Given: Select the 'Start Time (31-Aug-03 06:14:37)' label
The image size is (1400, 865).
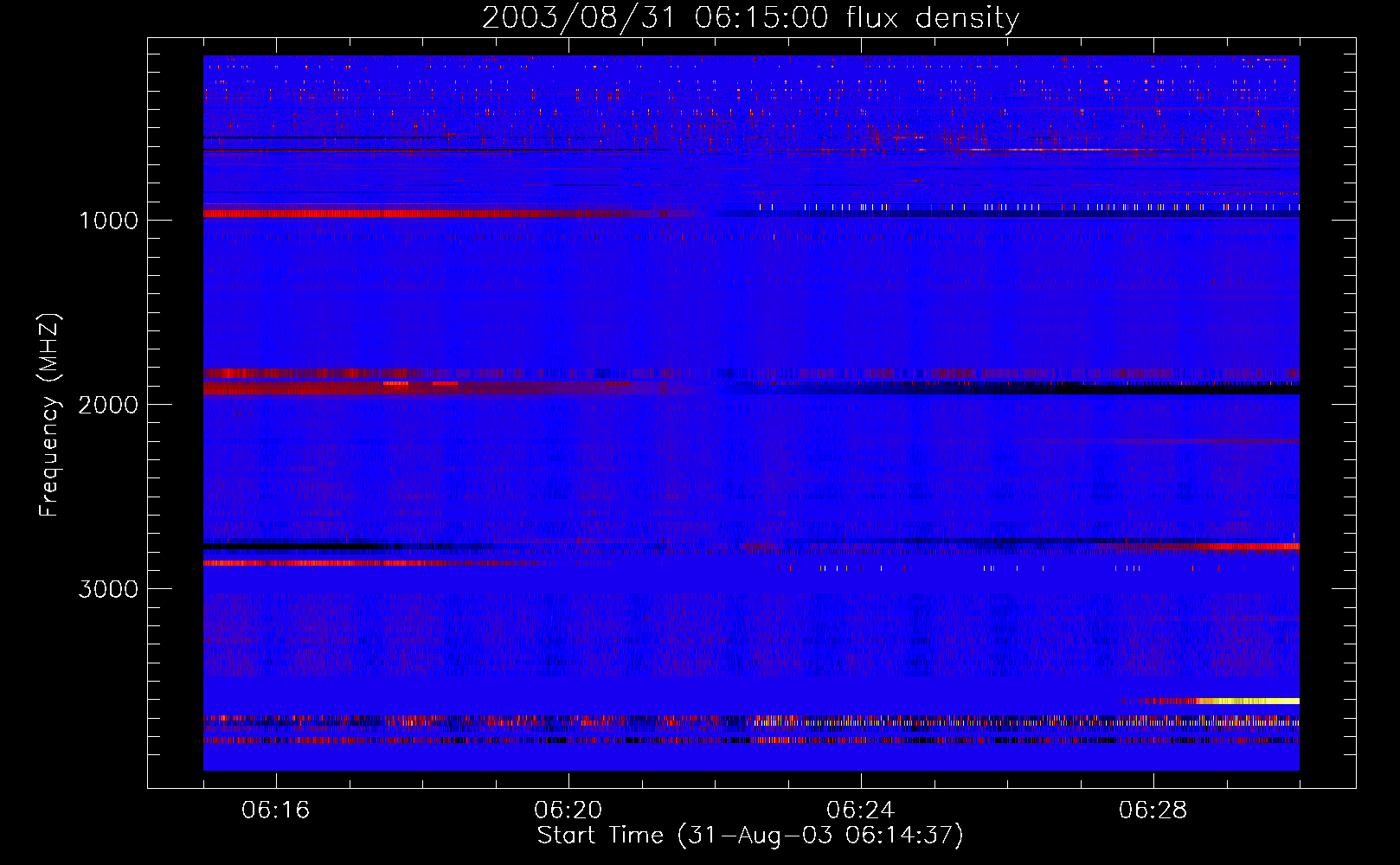Looking at the screenshot, I should pyautogui.click(x=750, y=836).
